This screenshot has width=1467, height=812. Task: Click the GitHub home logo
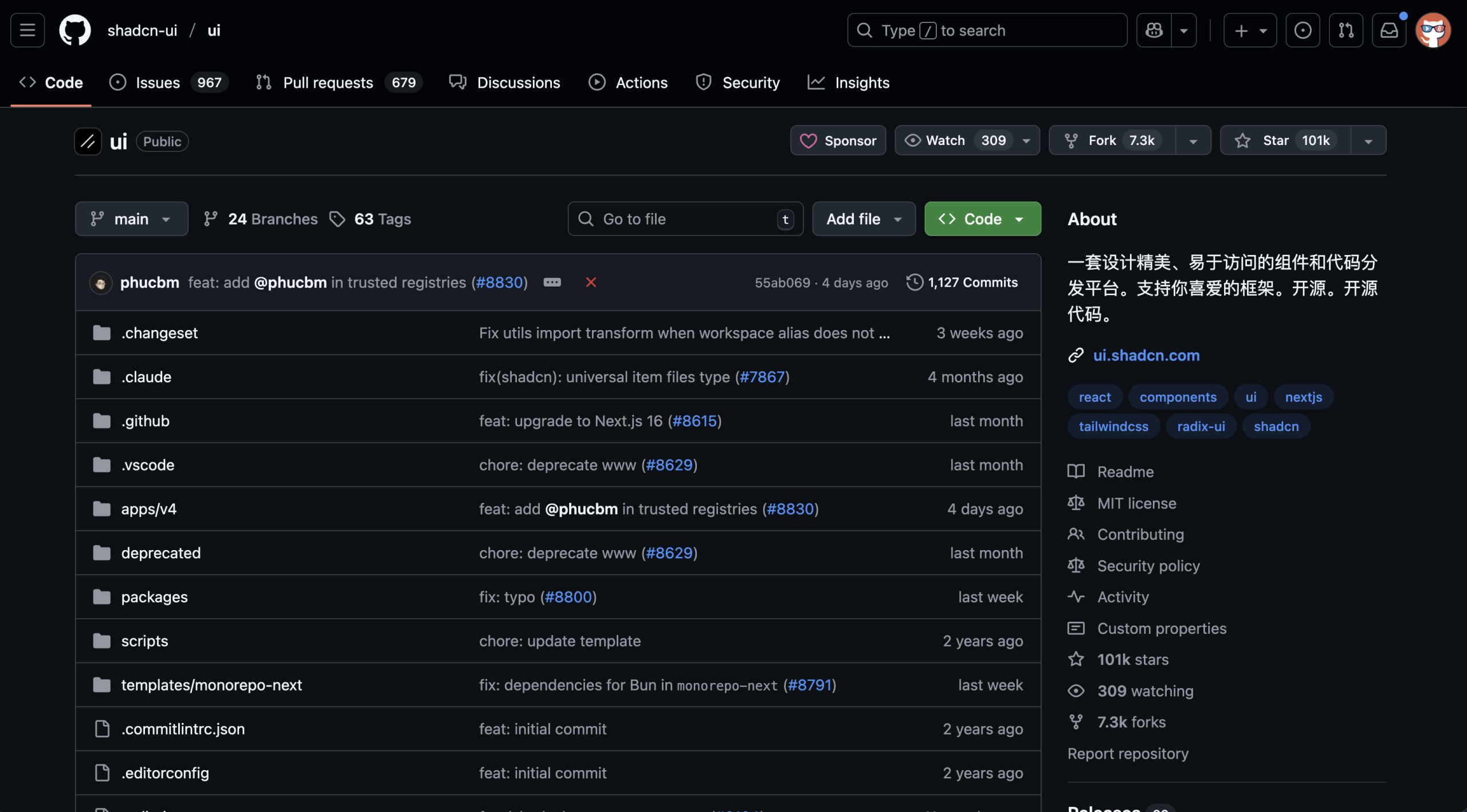[75, 30]
